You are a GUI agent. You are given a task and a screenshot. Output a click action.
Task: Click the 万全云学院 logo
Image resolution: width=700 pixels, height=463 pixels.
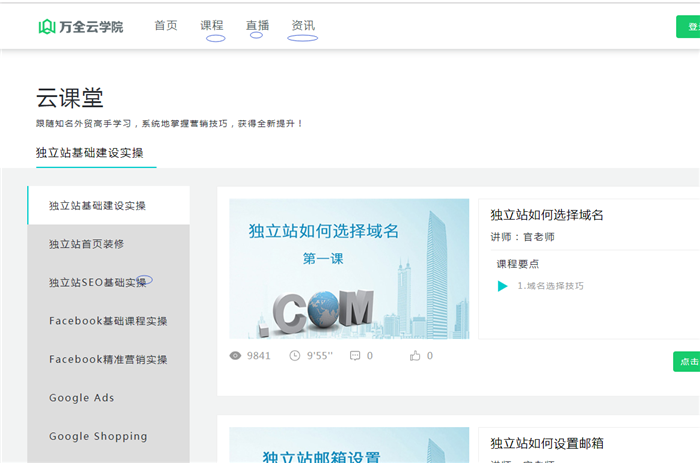pos(81,27)
